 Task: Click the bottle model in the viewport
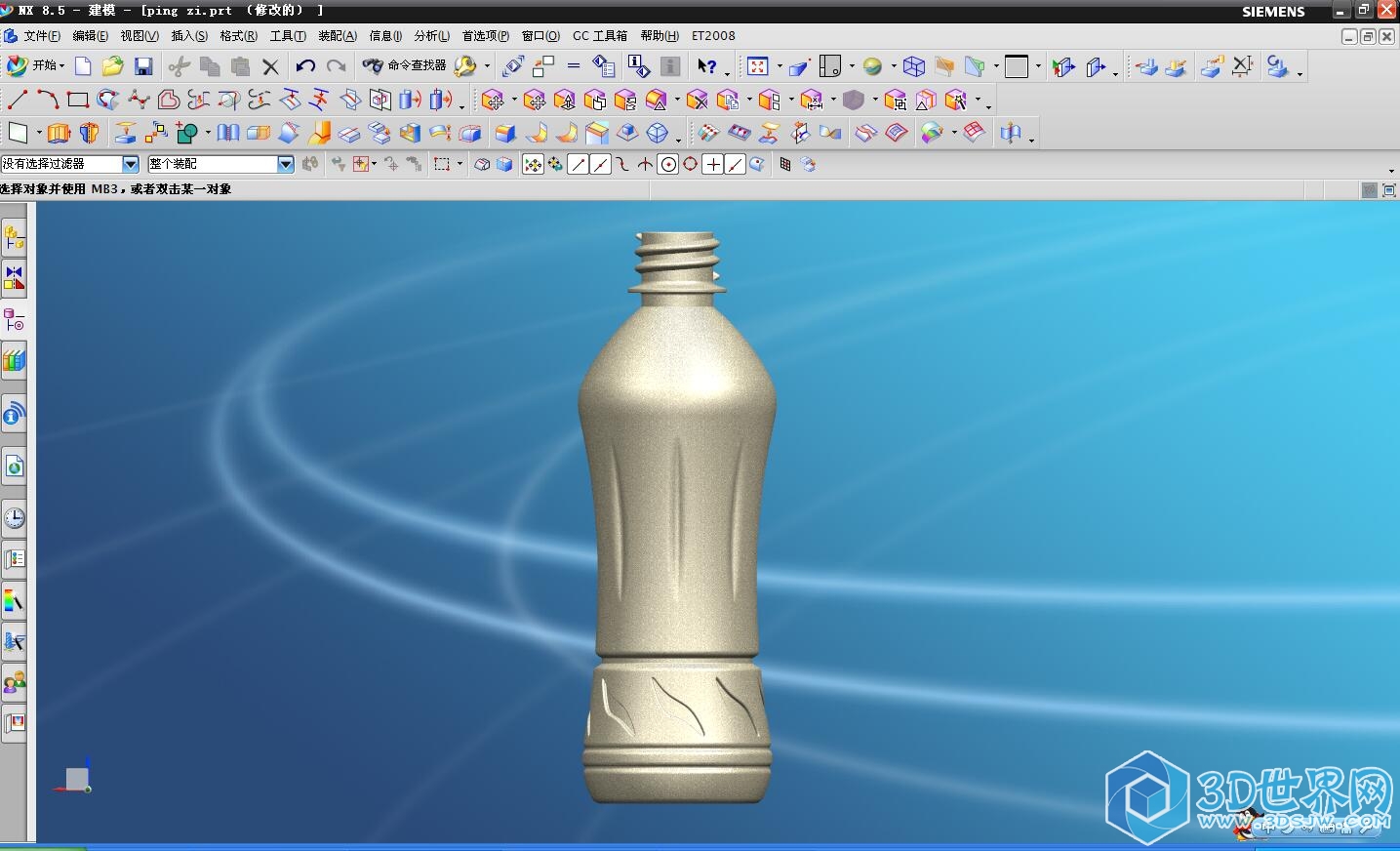677,517
